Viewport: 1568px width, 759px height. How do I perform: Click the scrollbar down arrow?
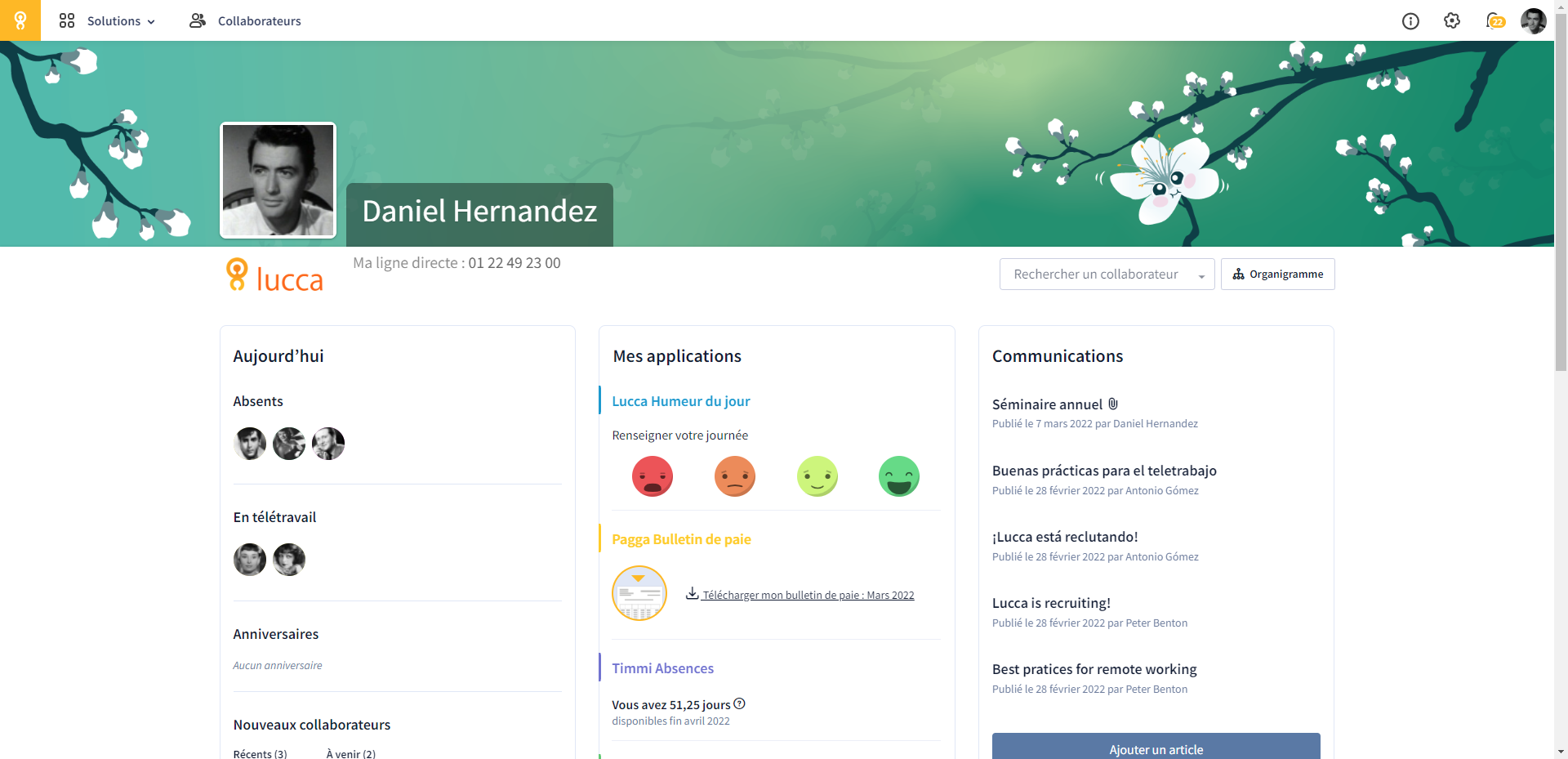click(x=1561, y=752)
